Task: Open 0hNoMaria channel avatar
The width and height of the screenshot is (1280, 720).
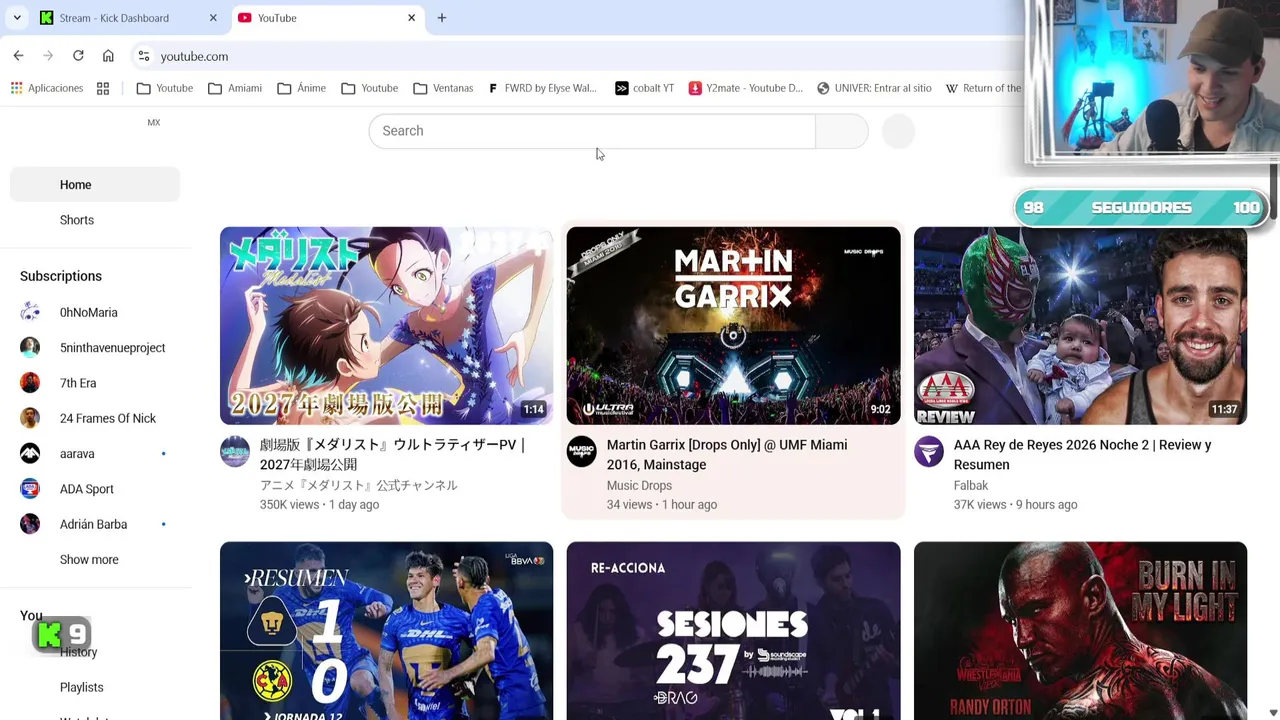Action: (x=30, y=312)
